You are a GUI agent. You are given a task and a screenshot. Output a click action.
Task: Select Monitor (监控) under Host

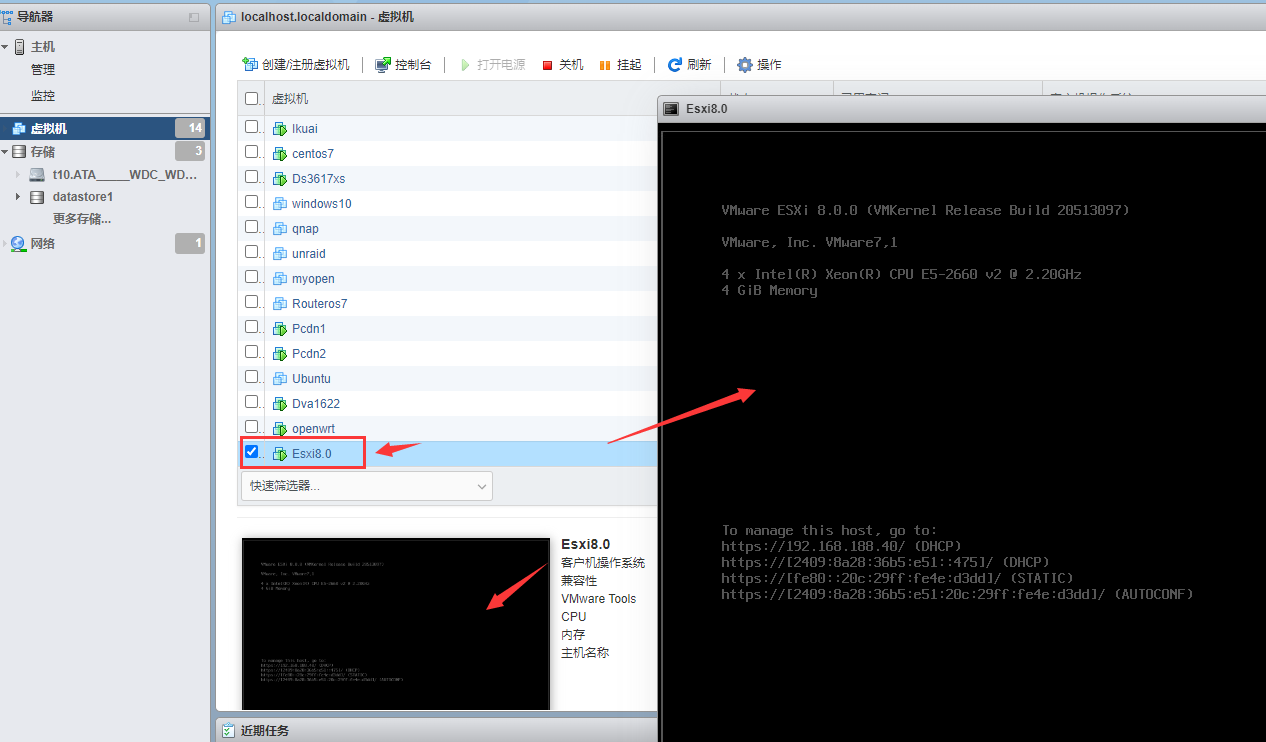coord(43,96)
